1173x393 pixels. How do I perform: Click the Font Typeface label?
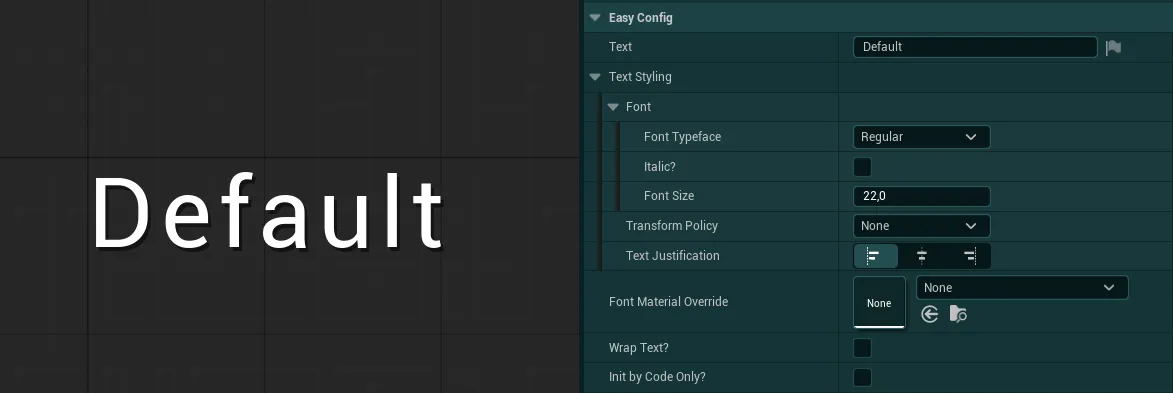(682, 137)
